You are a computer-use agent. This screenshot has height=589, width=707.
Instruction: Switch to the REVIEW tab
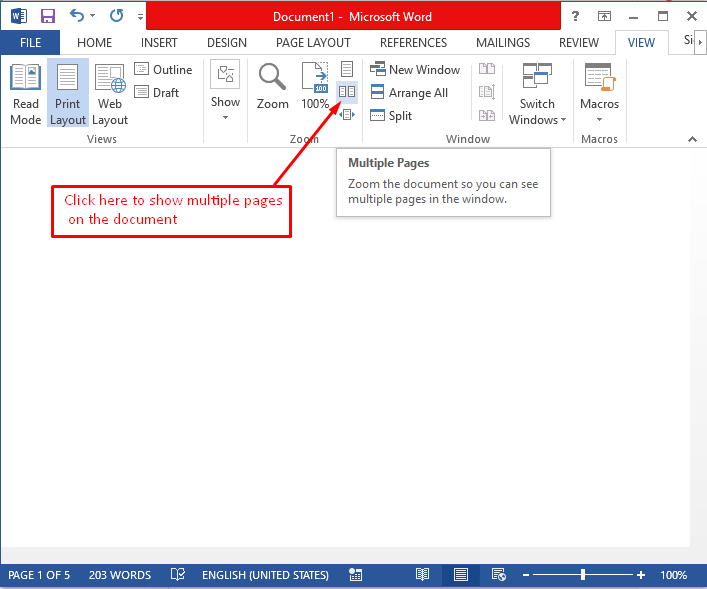coord(579,43)
